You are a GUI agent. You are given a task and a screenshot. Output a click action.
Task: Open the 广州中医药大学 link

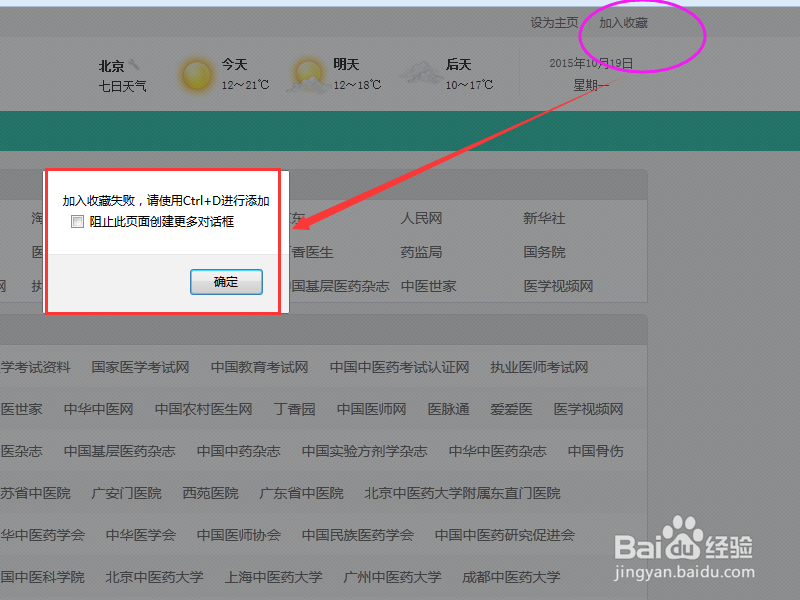pyautogui.click(x=392, y=577)
